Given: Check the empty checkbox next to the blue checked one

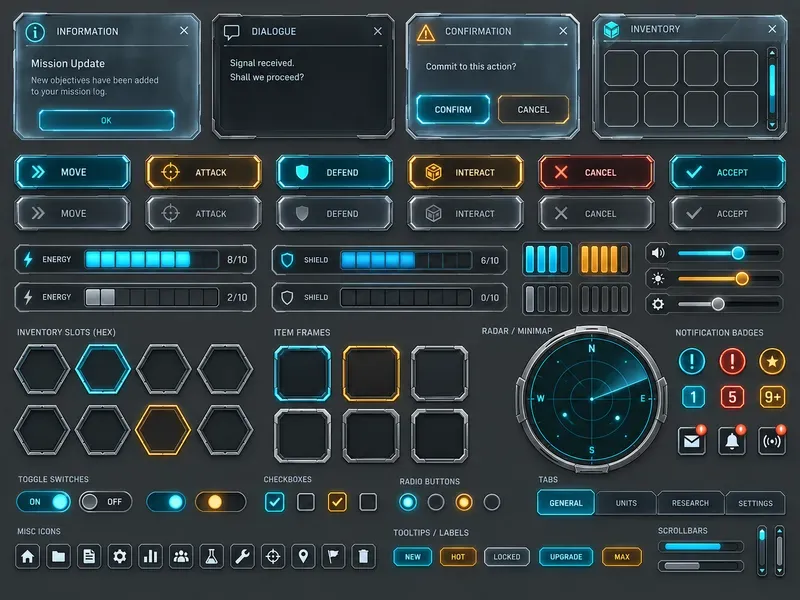Looking at the screenshot, I should [x=306, y=502].
